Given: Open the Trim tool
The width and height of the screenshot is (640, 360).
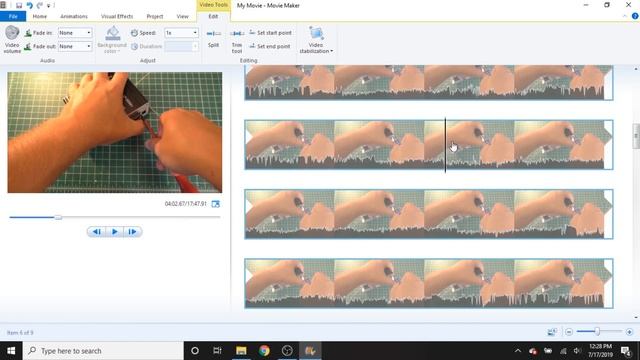Looking at the screenshot, I should pyautogui.click(x=237, y=41).
